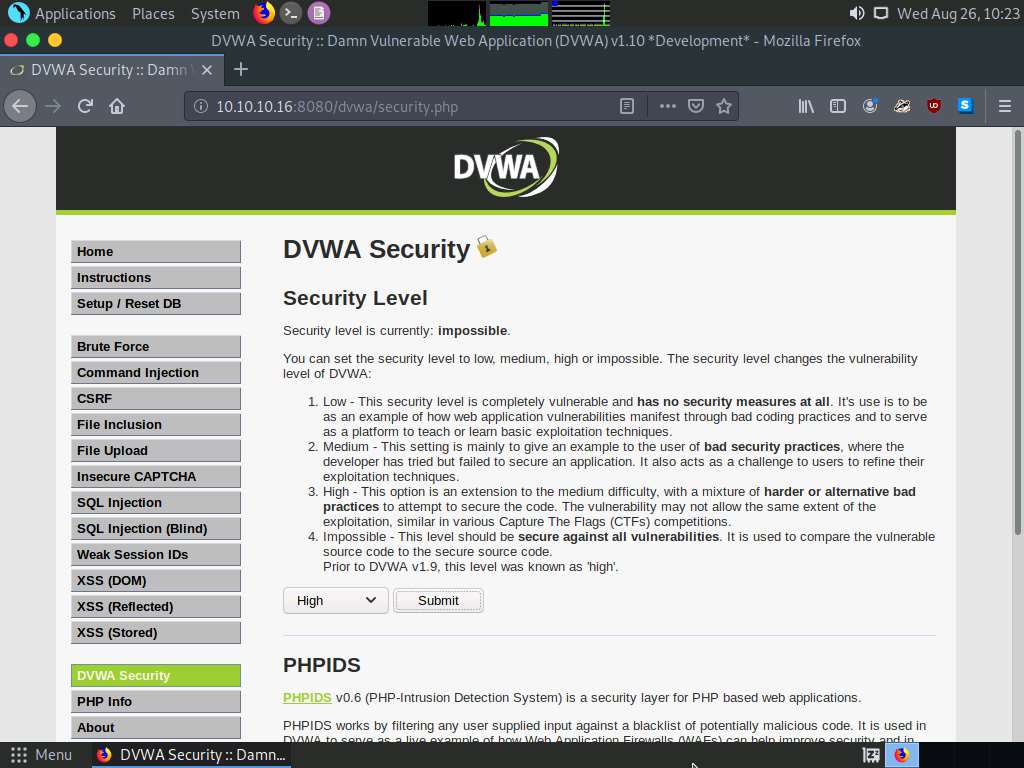Follow the PHPIDS link
This screenshot has height=768, width=1024.
pos(307,697)
